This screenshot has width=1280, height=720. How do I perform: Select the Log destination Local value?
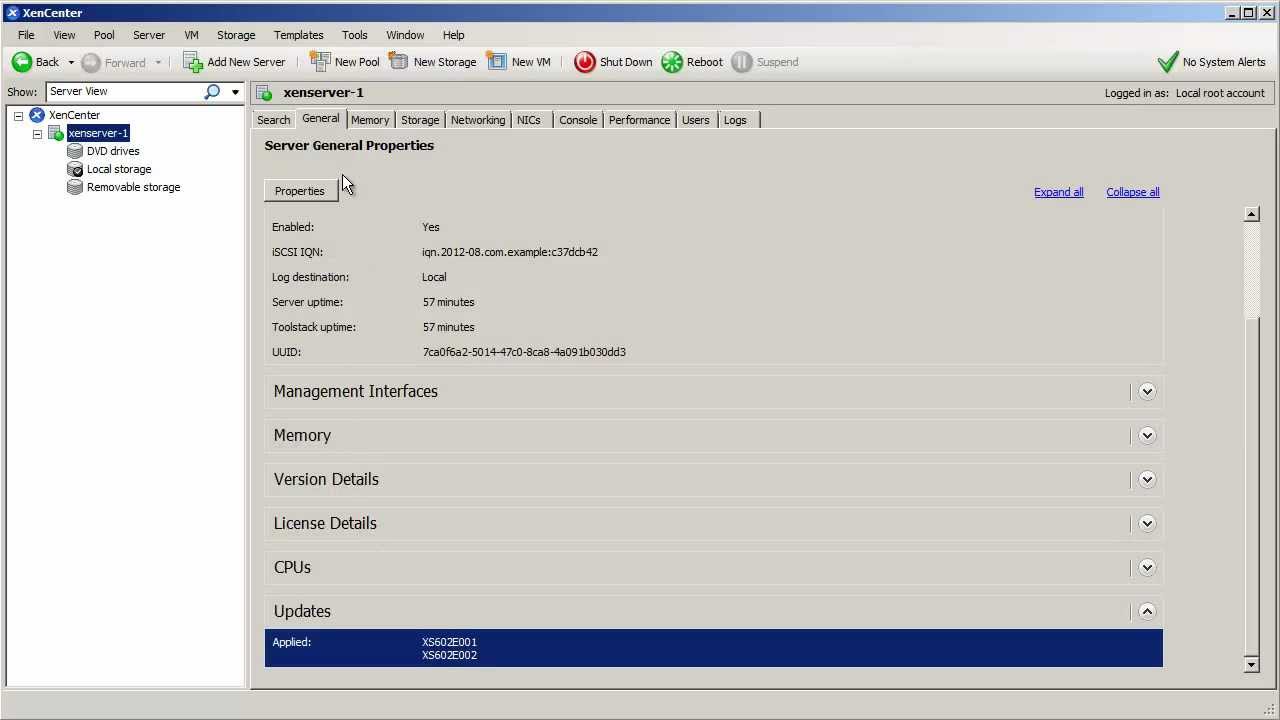point(434,277)
